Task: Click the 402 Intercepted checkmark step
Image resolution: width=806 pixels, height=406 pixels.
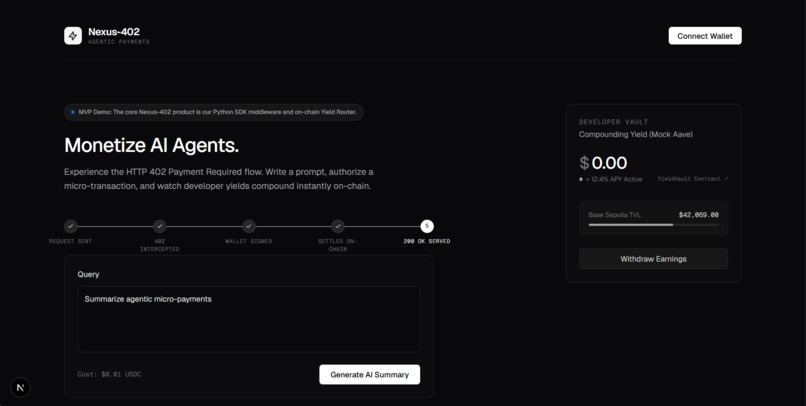Action: click(x=160, y=226)
